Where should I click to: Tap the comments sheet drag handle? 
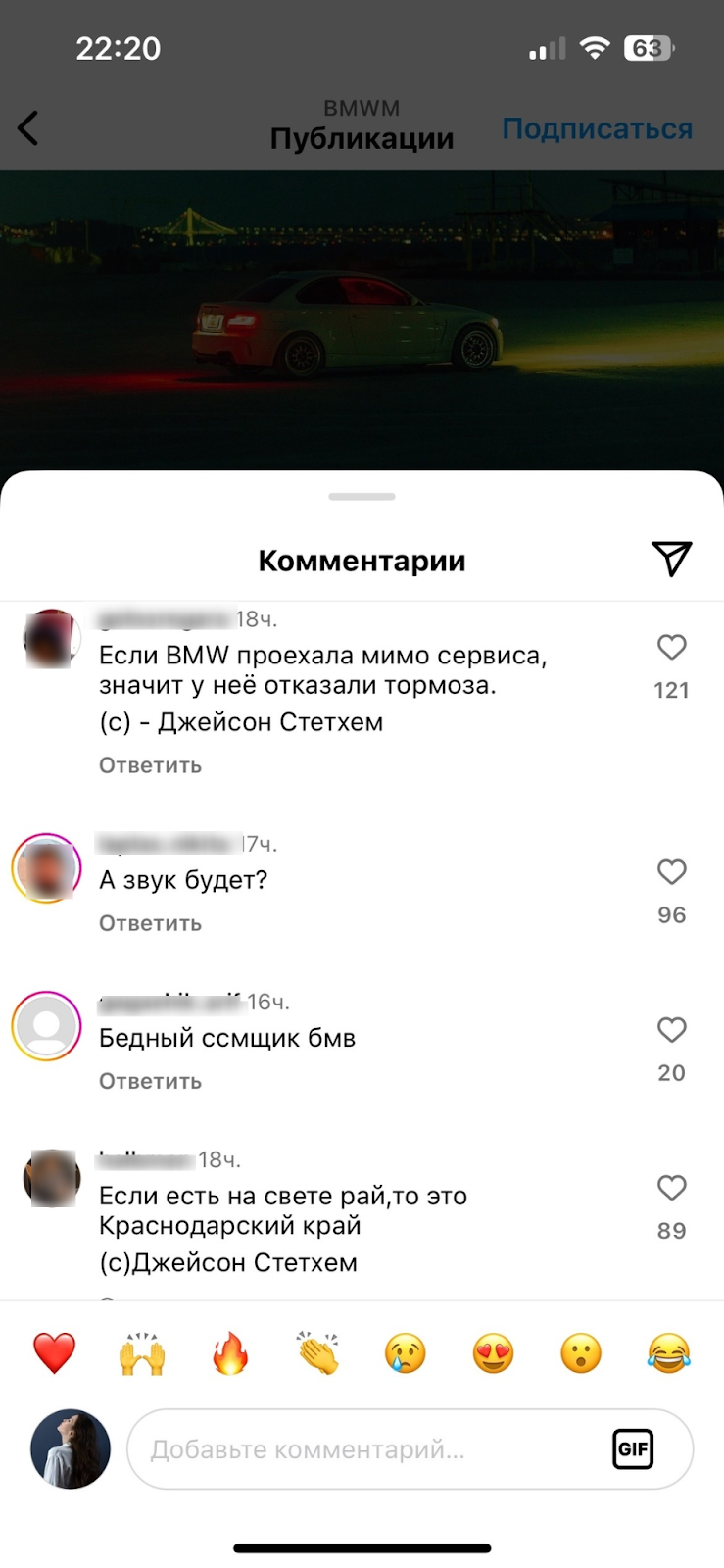[362, 497]
